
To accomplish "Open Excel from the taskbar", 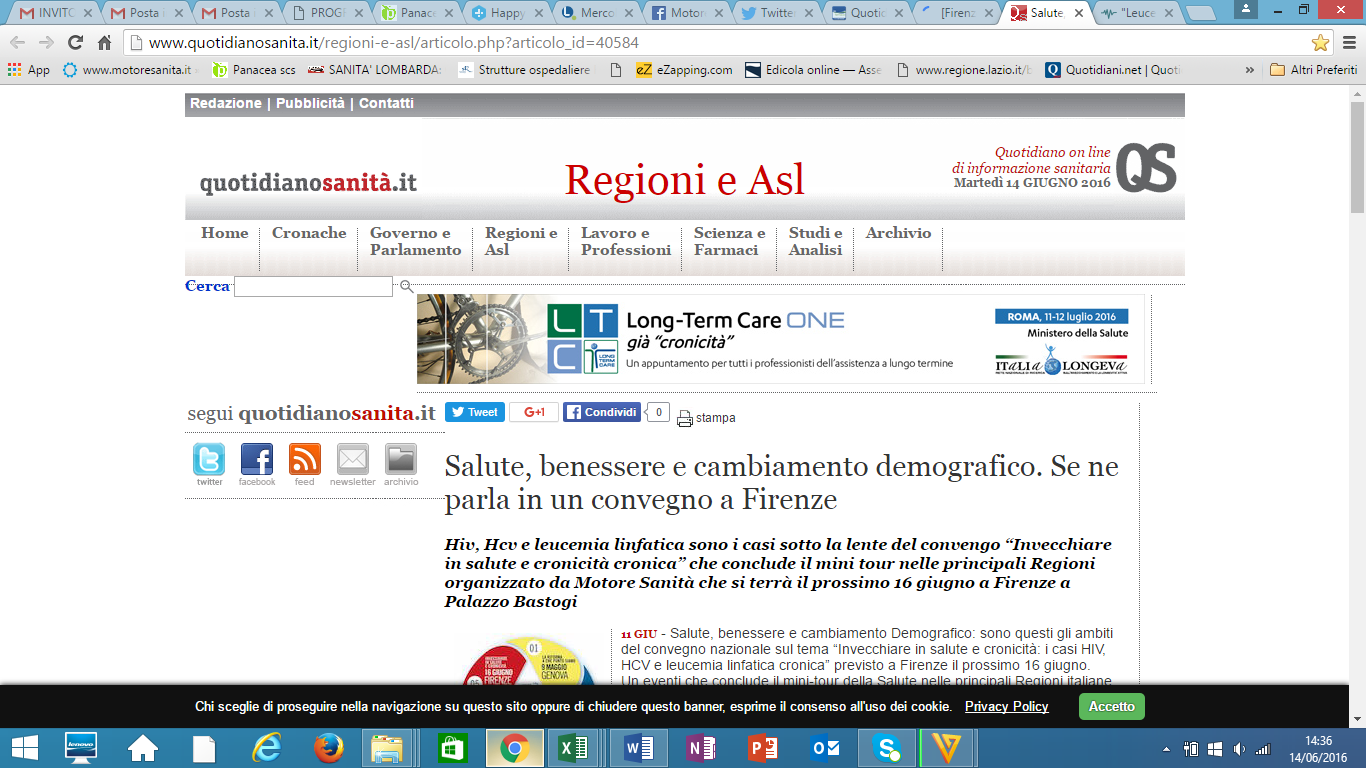I will (574, 748).
